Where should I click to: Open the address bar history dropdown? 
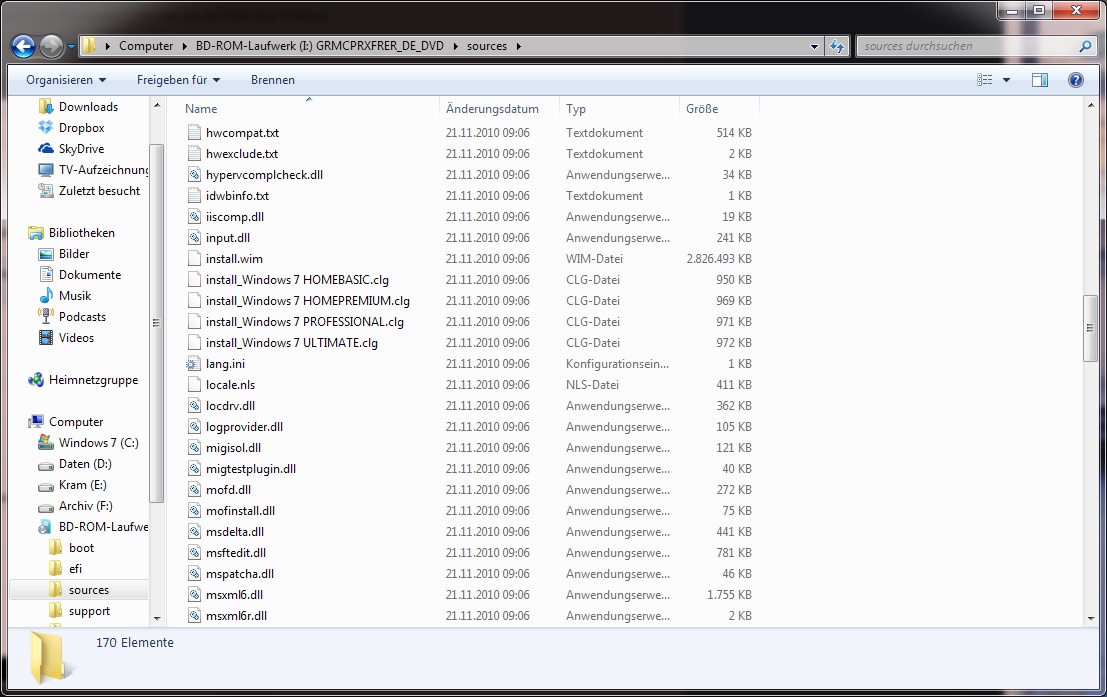pyautogui.click(x=812, y=45)
